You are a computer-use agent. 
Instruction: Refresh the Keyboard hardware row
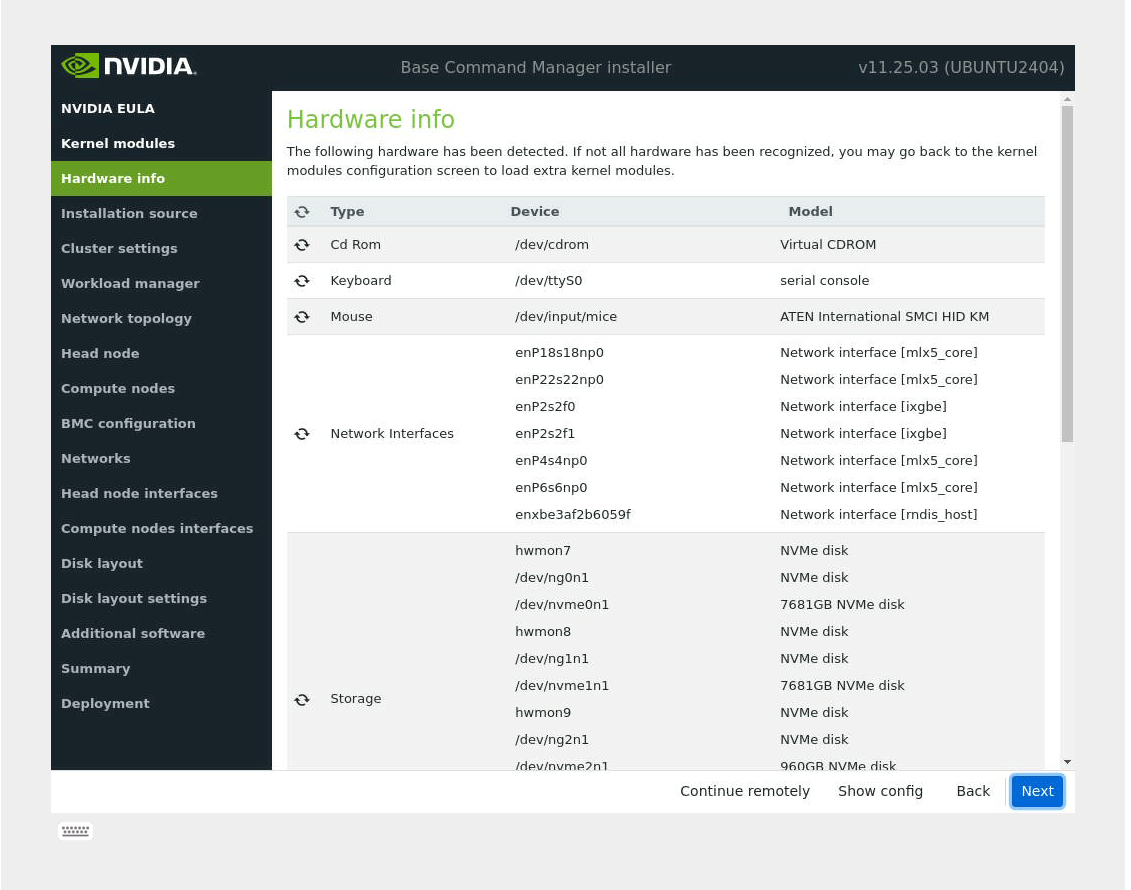click(302, 281)
